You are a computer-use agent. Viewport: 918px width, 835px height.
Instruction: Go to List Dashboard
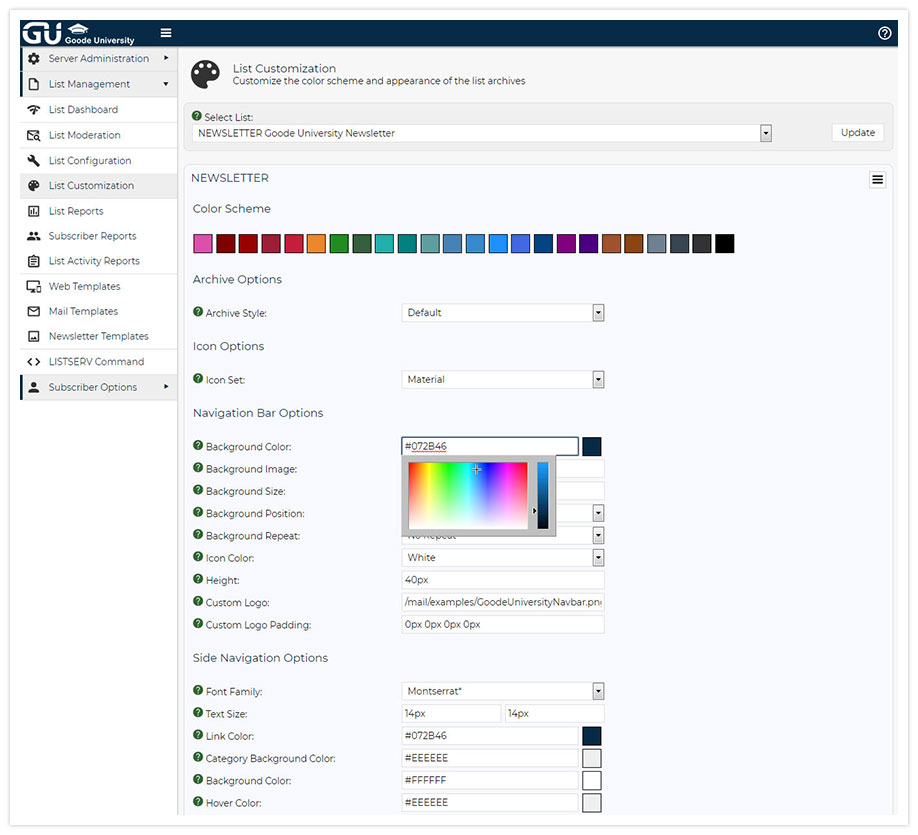83,109
